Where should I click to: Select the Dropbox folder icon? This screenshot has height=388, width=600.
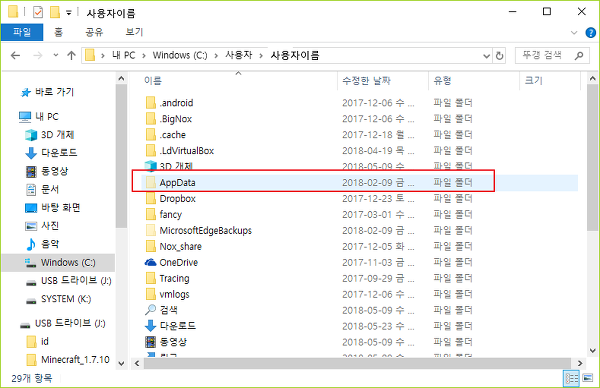pos(151,199)
